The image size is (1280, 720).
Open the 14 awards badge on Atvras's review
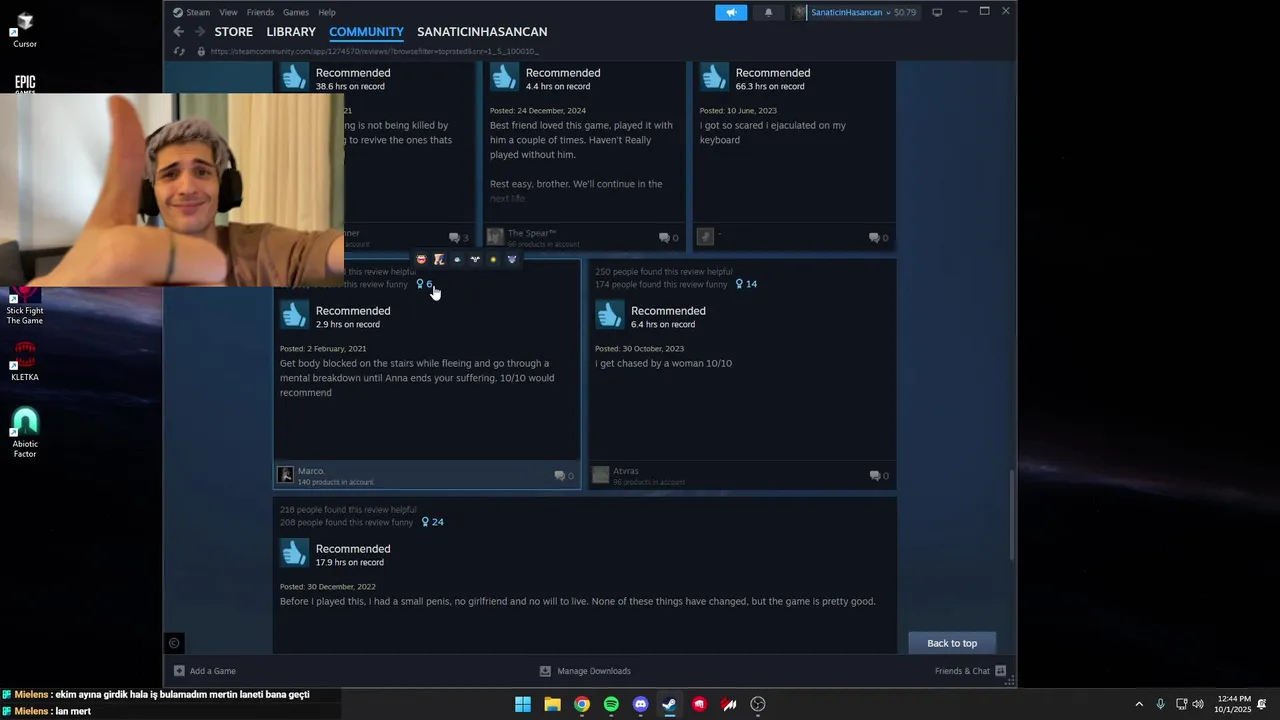tap(746, 284)
